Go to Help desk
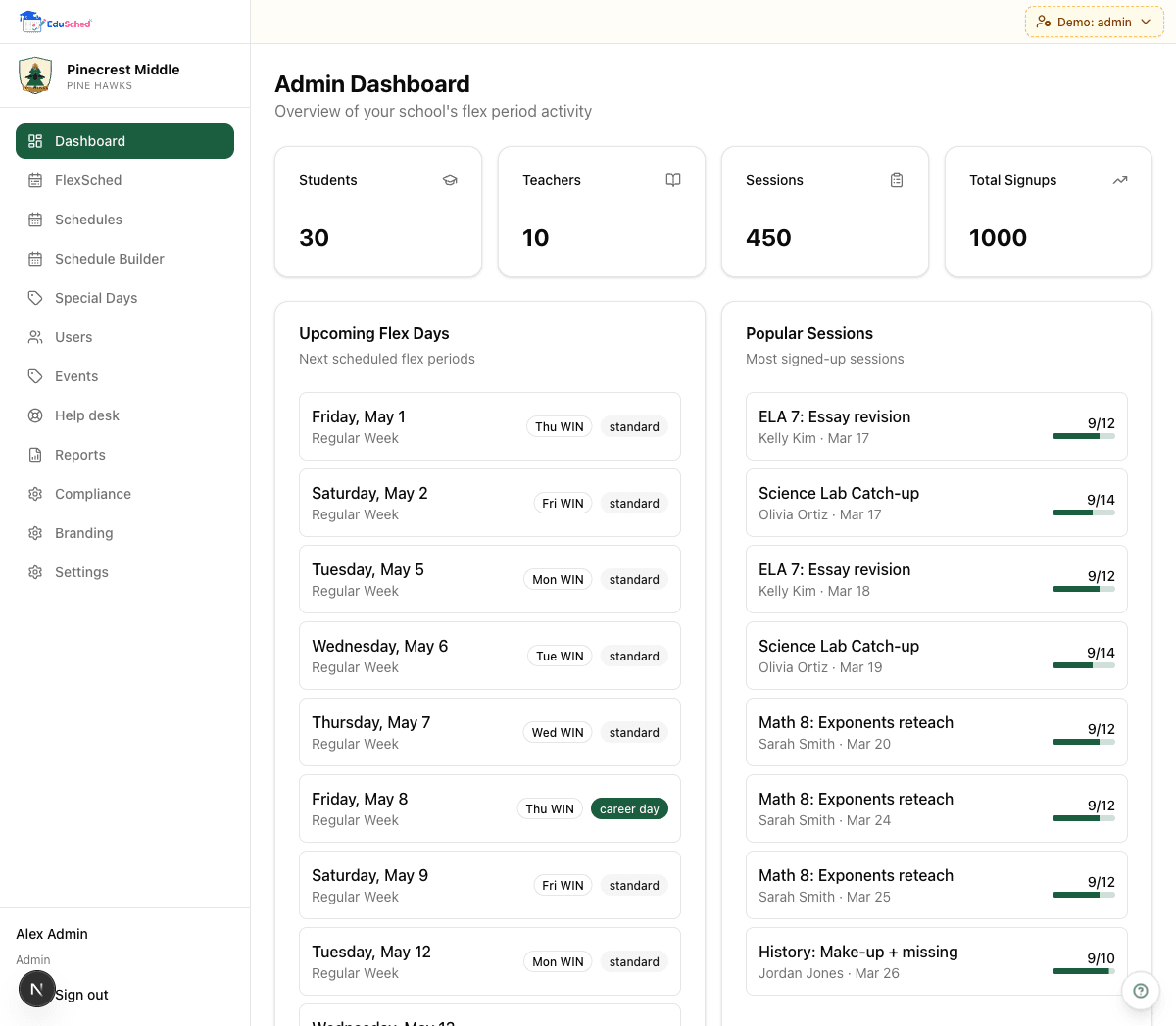 point(124,415)
